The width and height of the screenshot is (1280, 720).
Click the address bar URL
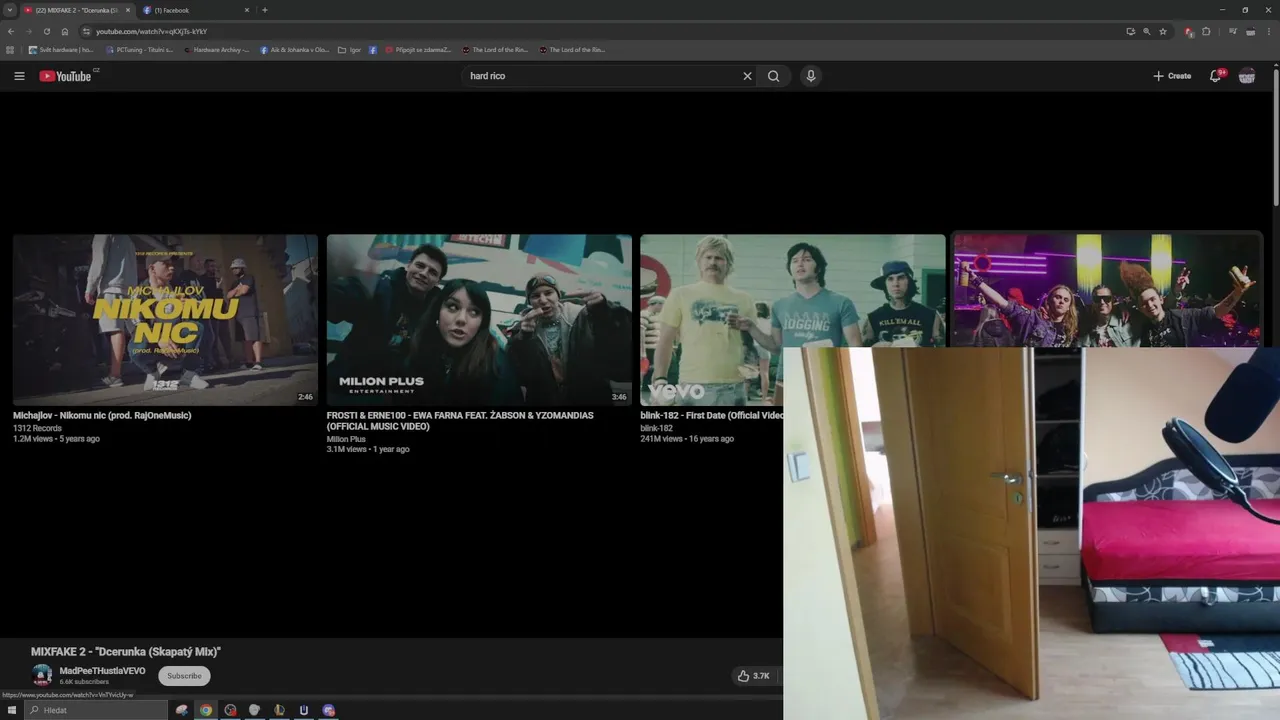[151, 31]
